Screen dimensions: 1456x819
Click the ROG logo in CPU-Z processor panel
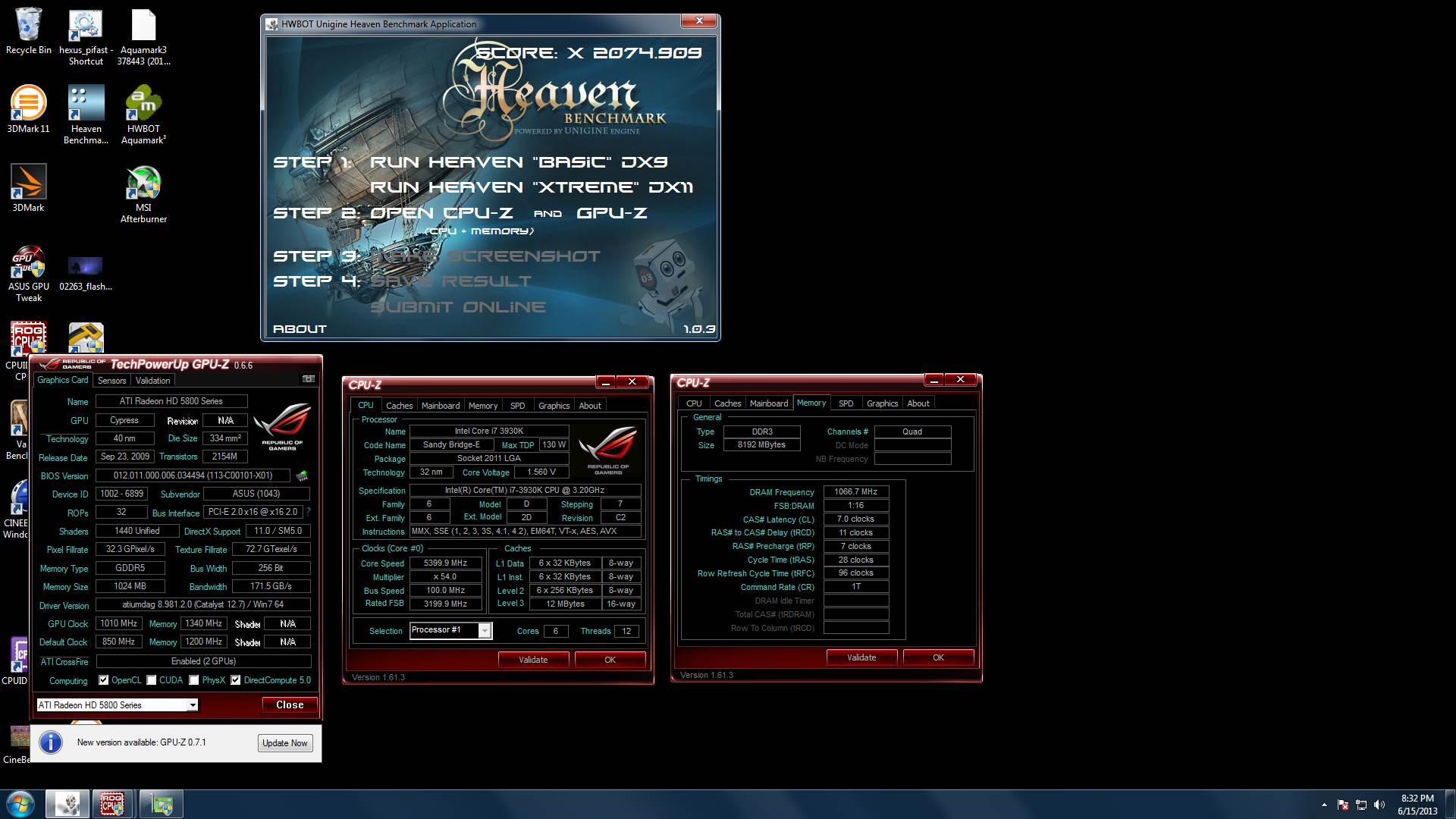607,450
